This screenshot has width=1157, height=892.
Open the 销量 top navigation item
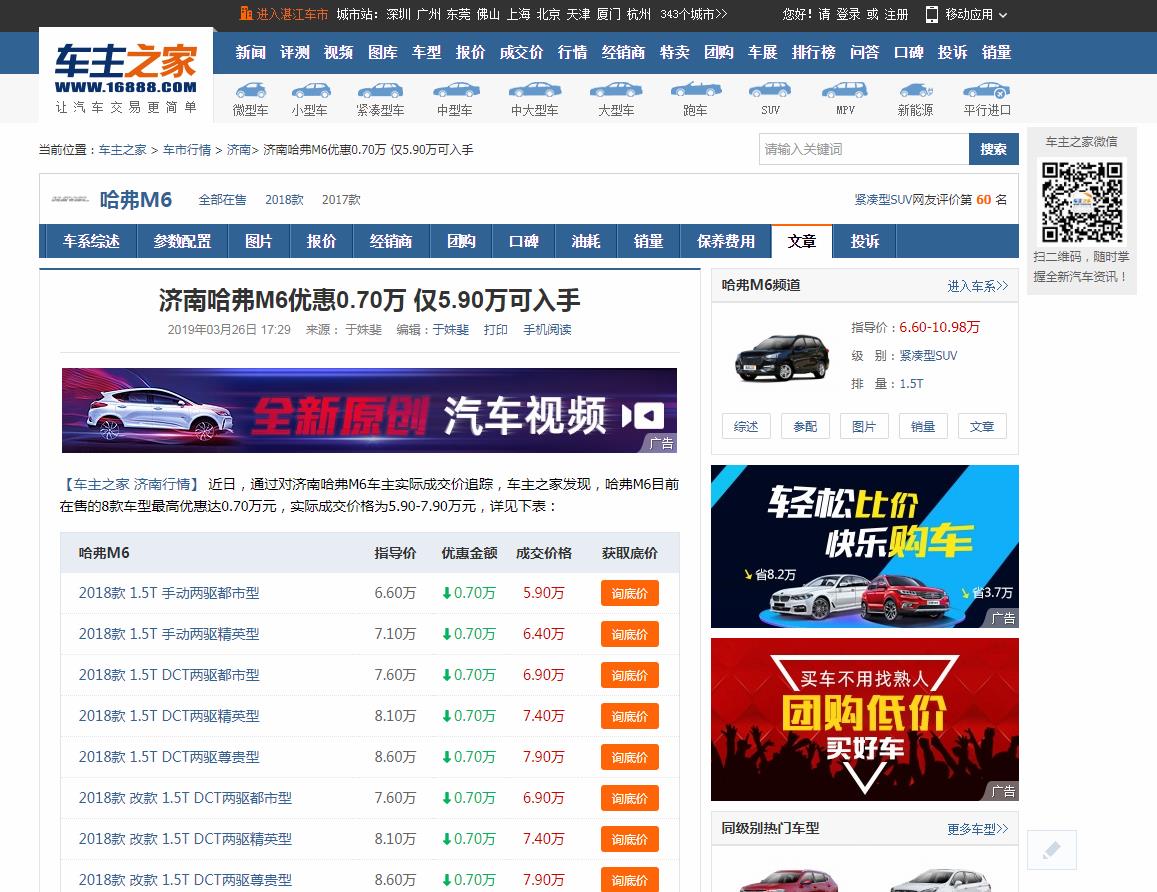click(996, 52)
